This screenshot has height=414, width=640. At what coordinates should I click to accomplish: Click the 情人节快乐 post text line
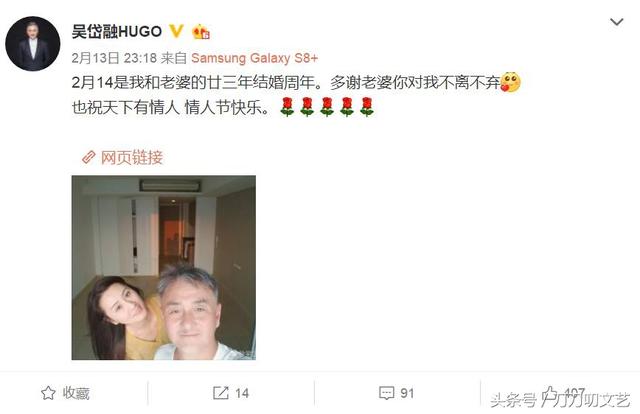tap(171, 108)
